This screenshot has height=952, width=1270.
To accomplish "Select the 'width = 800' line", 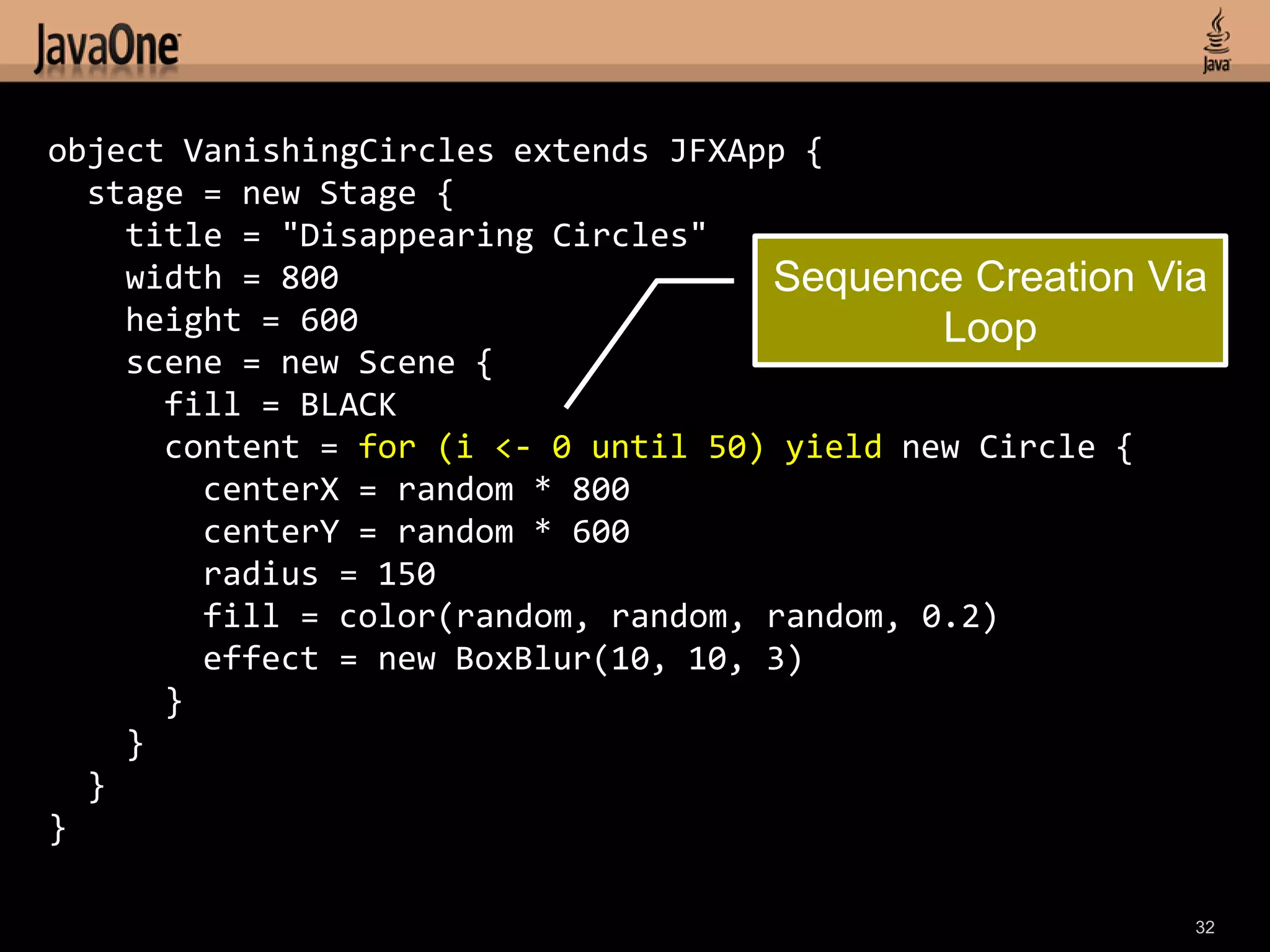I will coord(232,278).
